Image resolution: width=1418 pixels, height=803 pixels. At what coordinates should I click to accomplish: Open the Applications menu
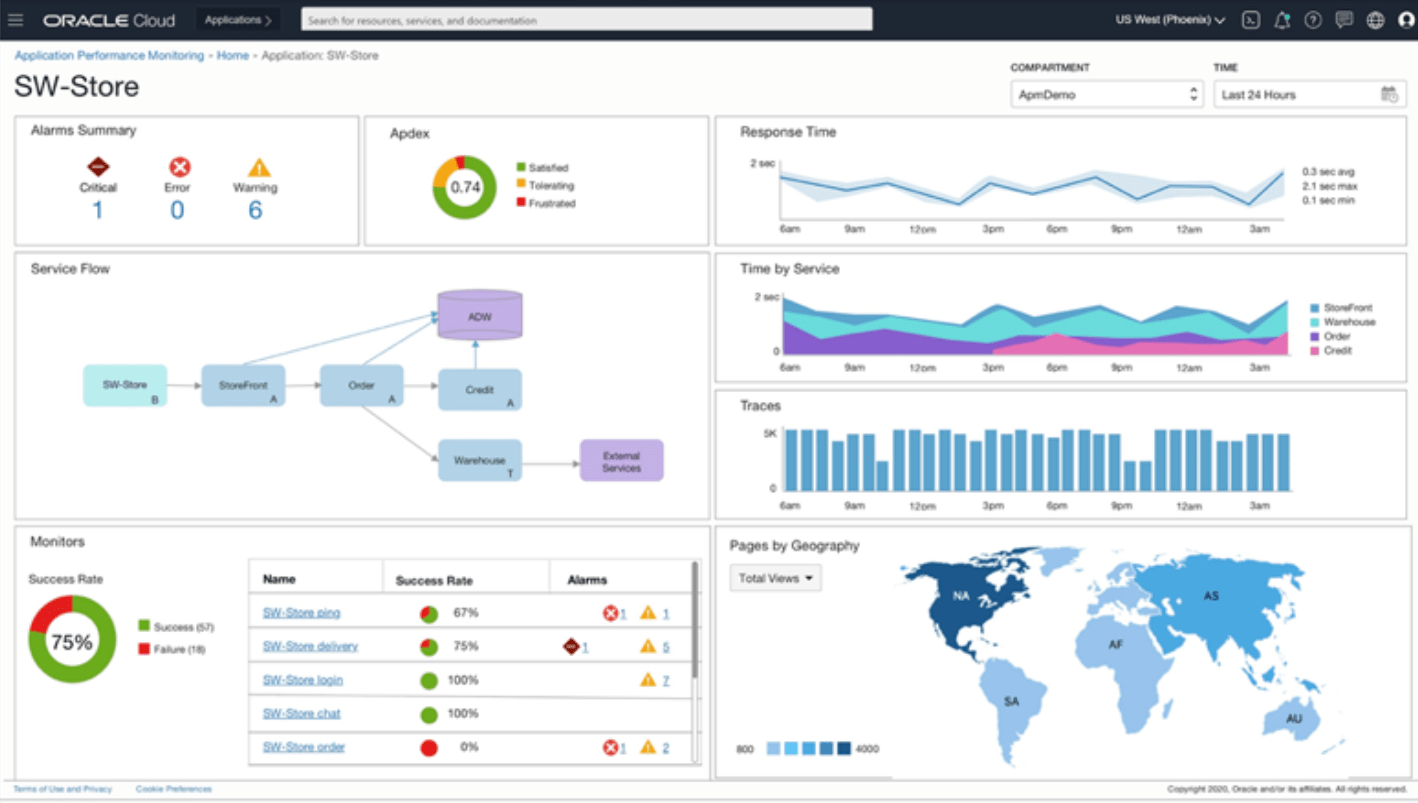coord(237,19)
